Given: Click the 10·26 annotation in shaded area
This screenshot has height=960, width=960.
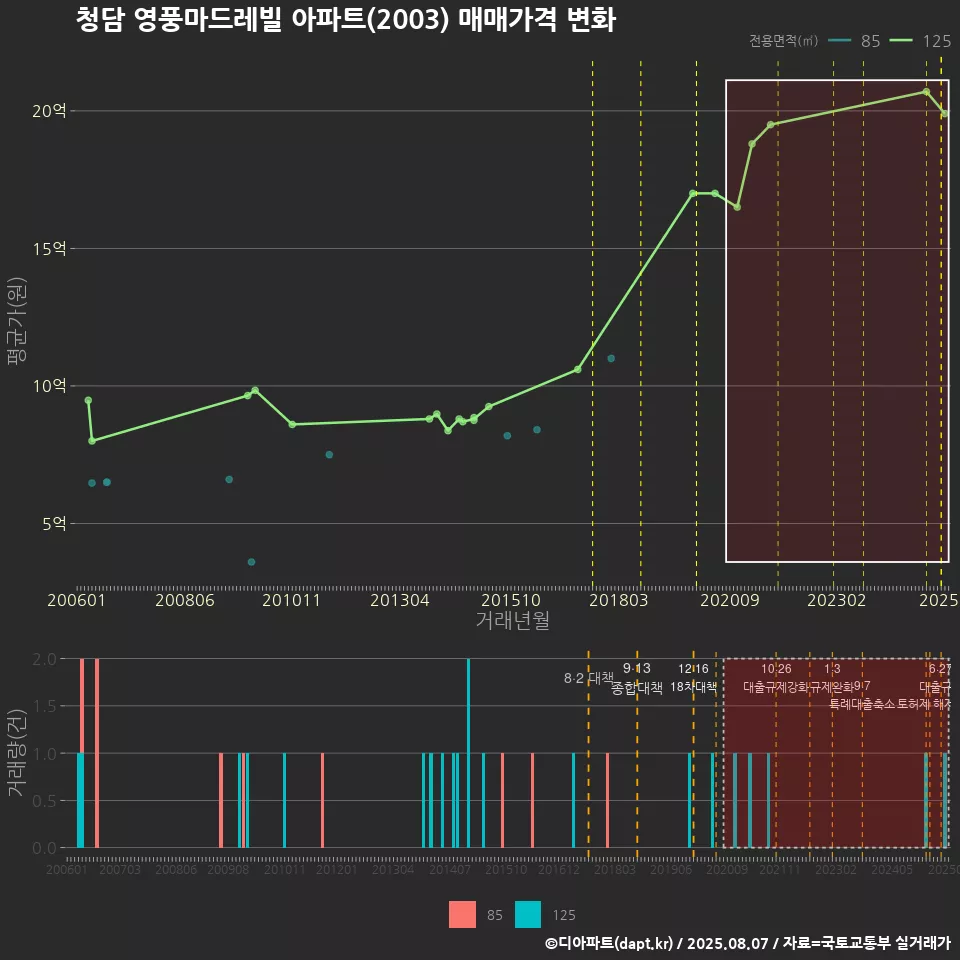Looking at the screenshot, I should click(x=776, y=669).
